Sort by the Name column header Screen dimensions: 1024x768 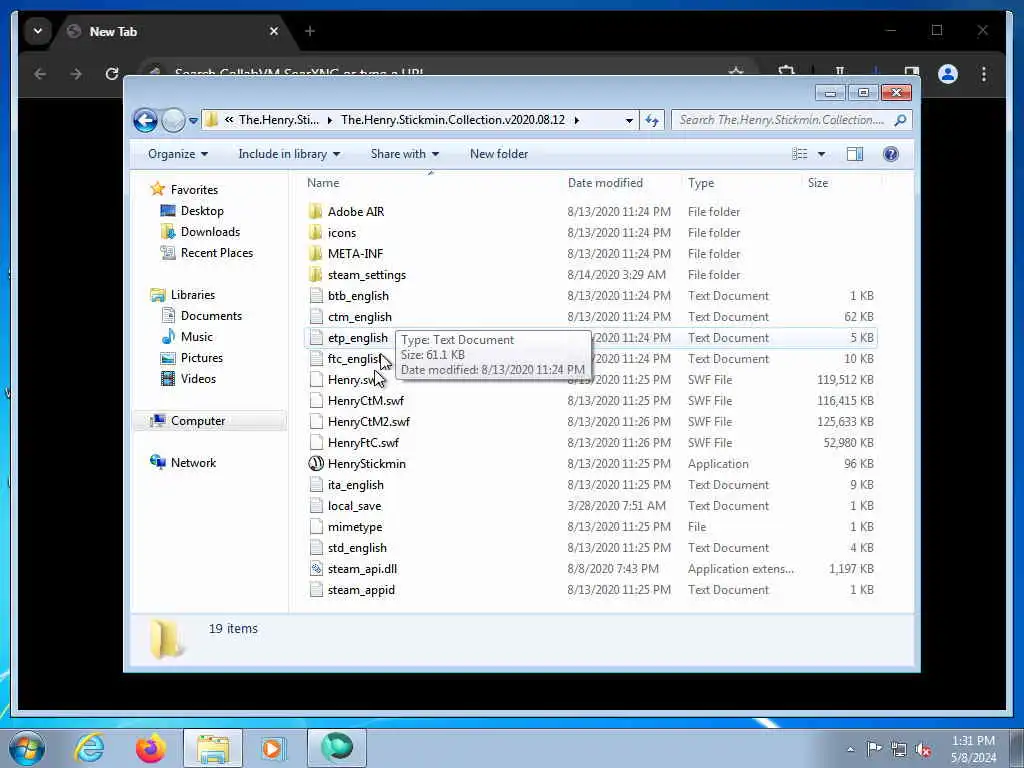pyautogui.click(x=323, y=184)
